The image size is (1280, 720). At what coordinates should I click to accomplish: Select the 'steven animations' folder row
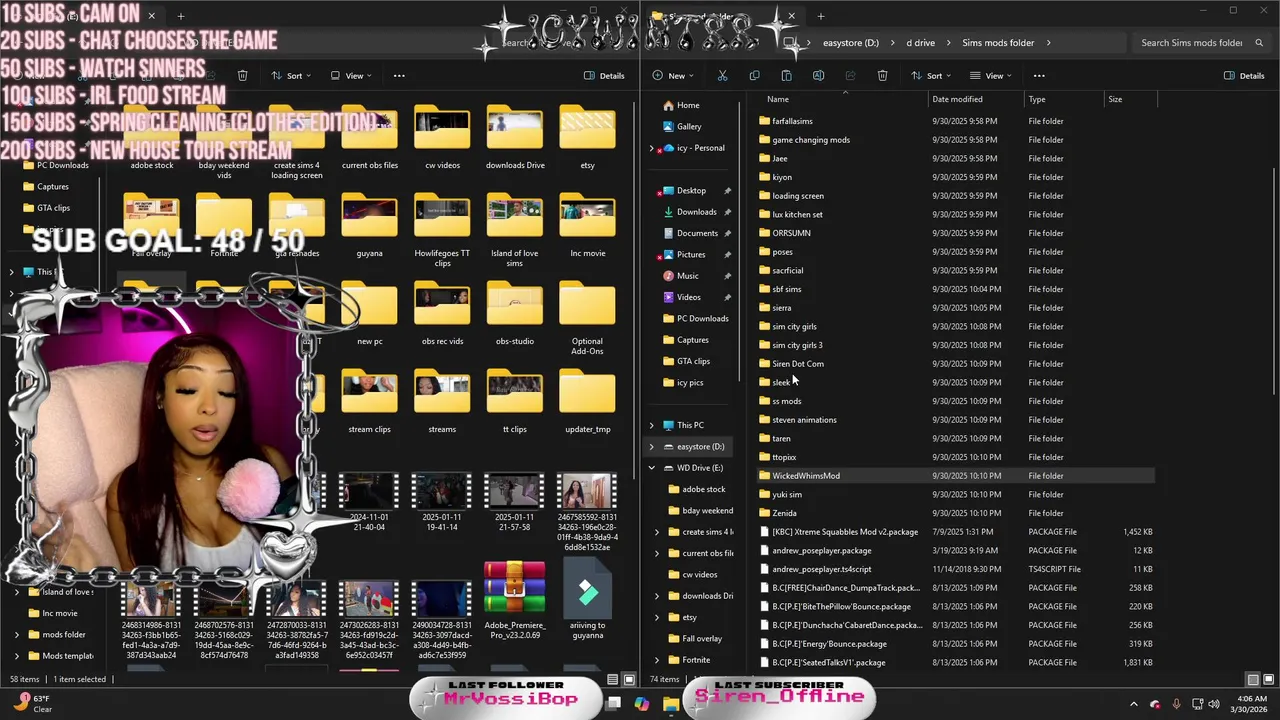click(956, 420)
